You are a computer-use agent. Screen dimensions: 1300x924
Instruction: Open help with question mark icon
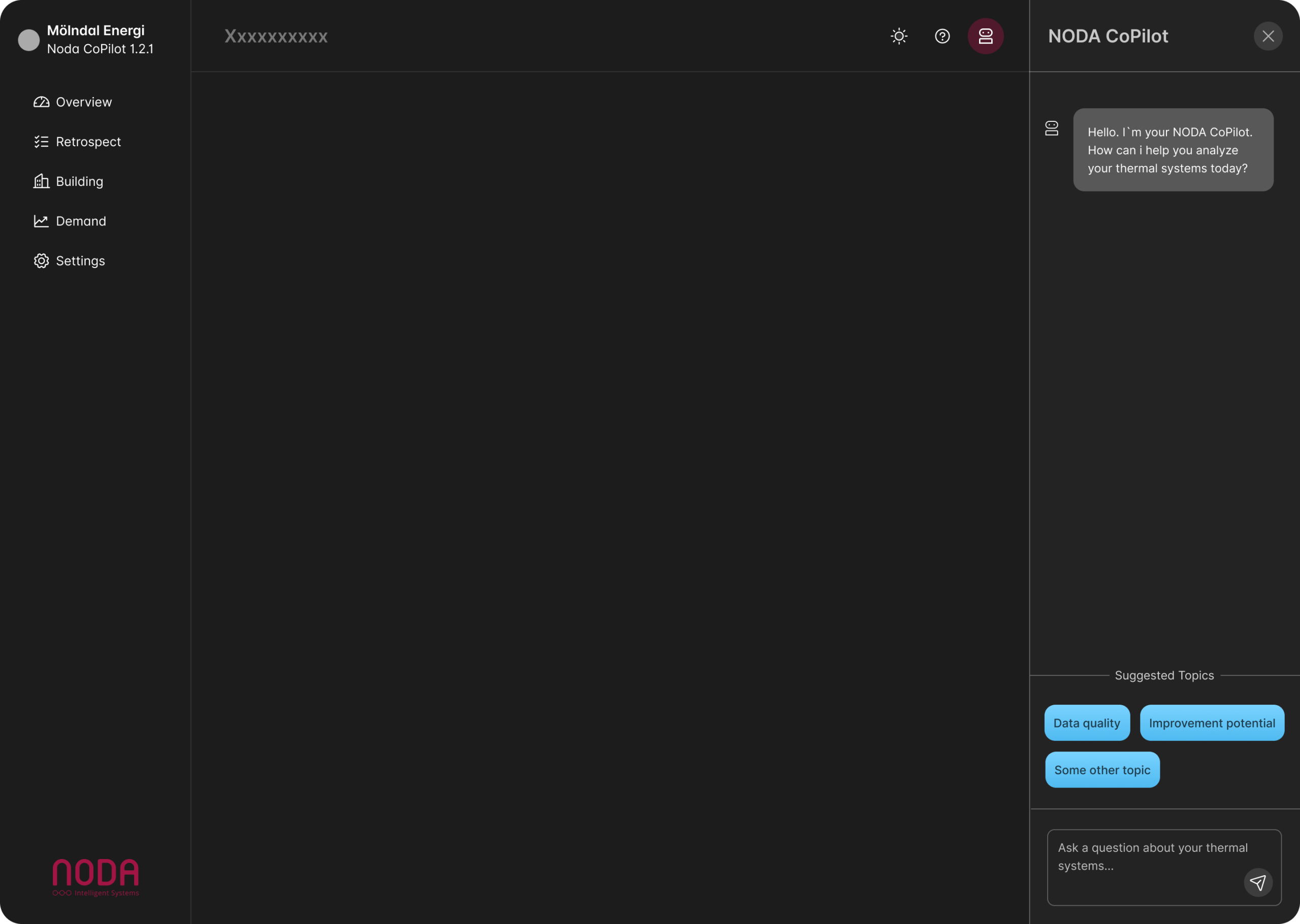tap(942, 37)
